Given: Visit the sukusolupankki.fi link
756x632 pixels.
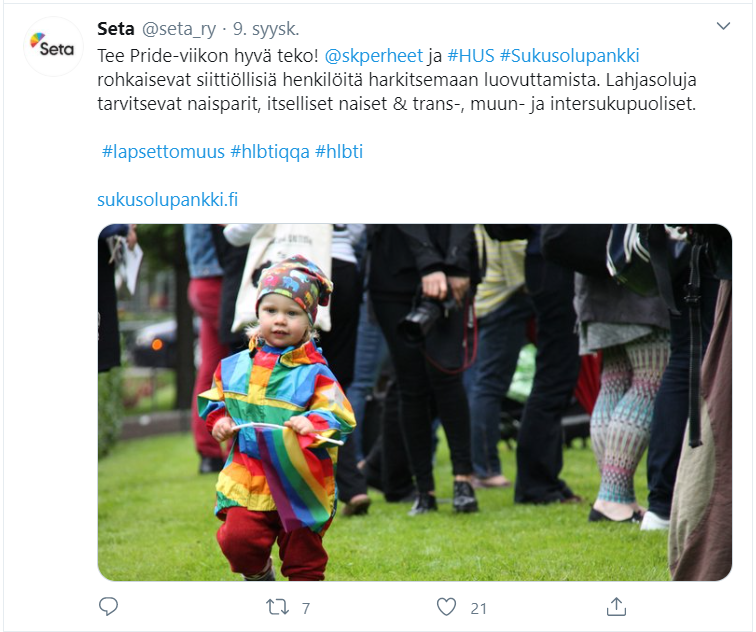Looking at the screenshot, I should (x=168, y=200).
